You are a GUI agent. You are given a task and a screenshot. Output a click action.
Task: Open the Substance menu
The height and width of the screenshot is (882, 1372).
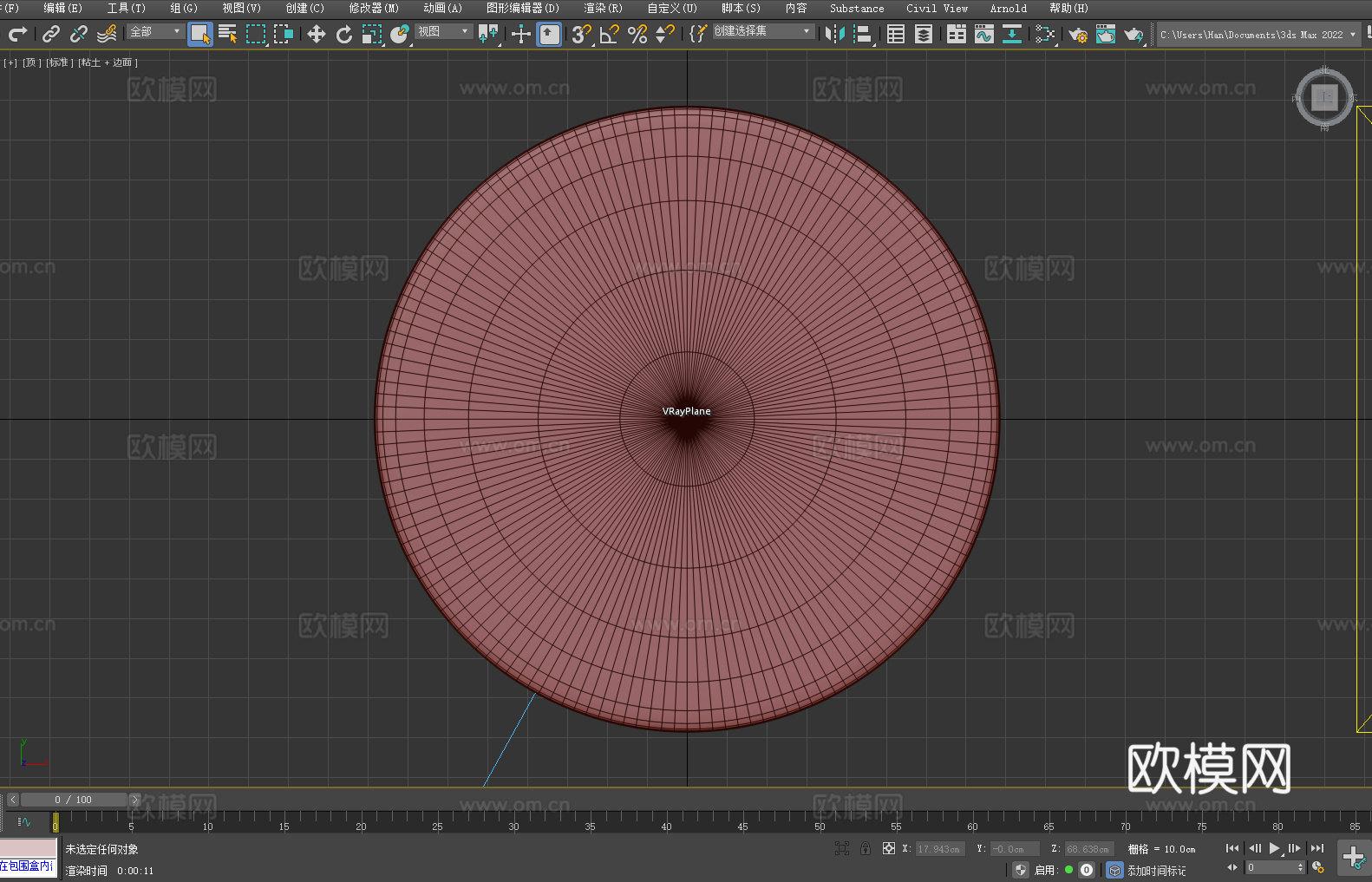[857, 8]
